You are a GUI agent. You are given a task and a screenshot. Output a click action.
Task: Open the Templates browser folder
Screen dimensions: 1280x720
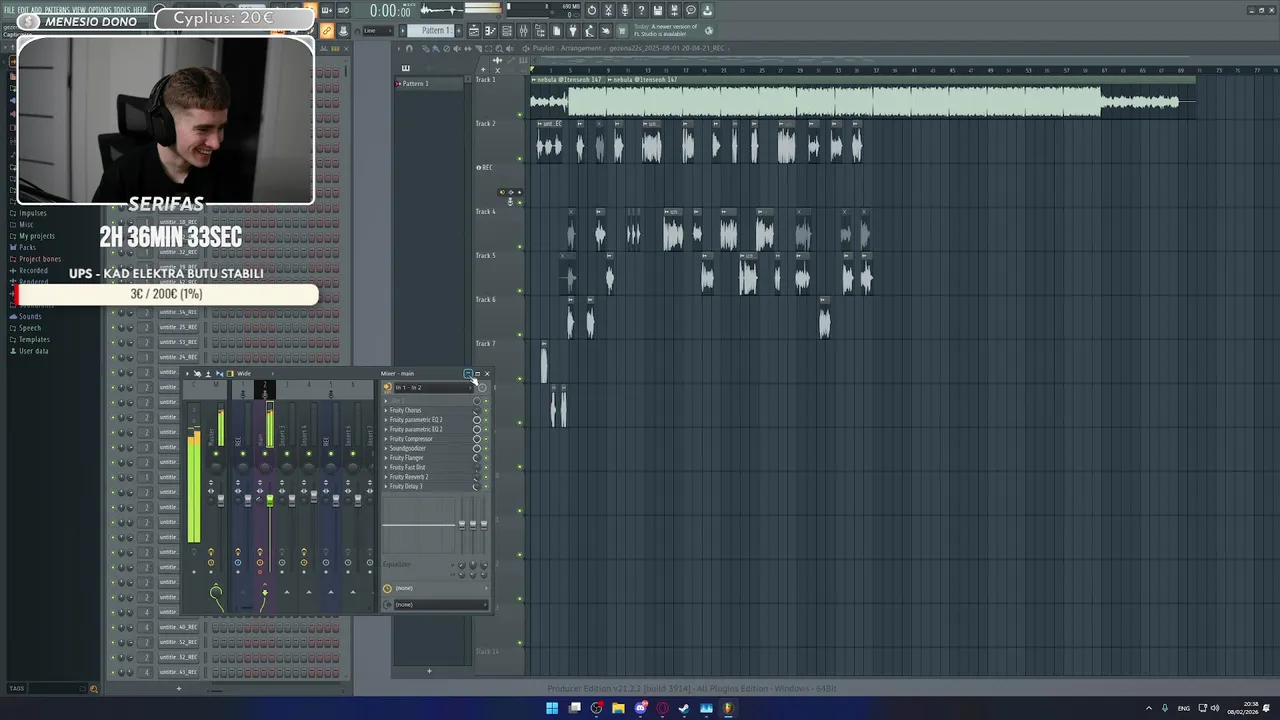click(x=34, y=340)
